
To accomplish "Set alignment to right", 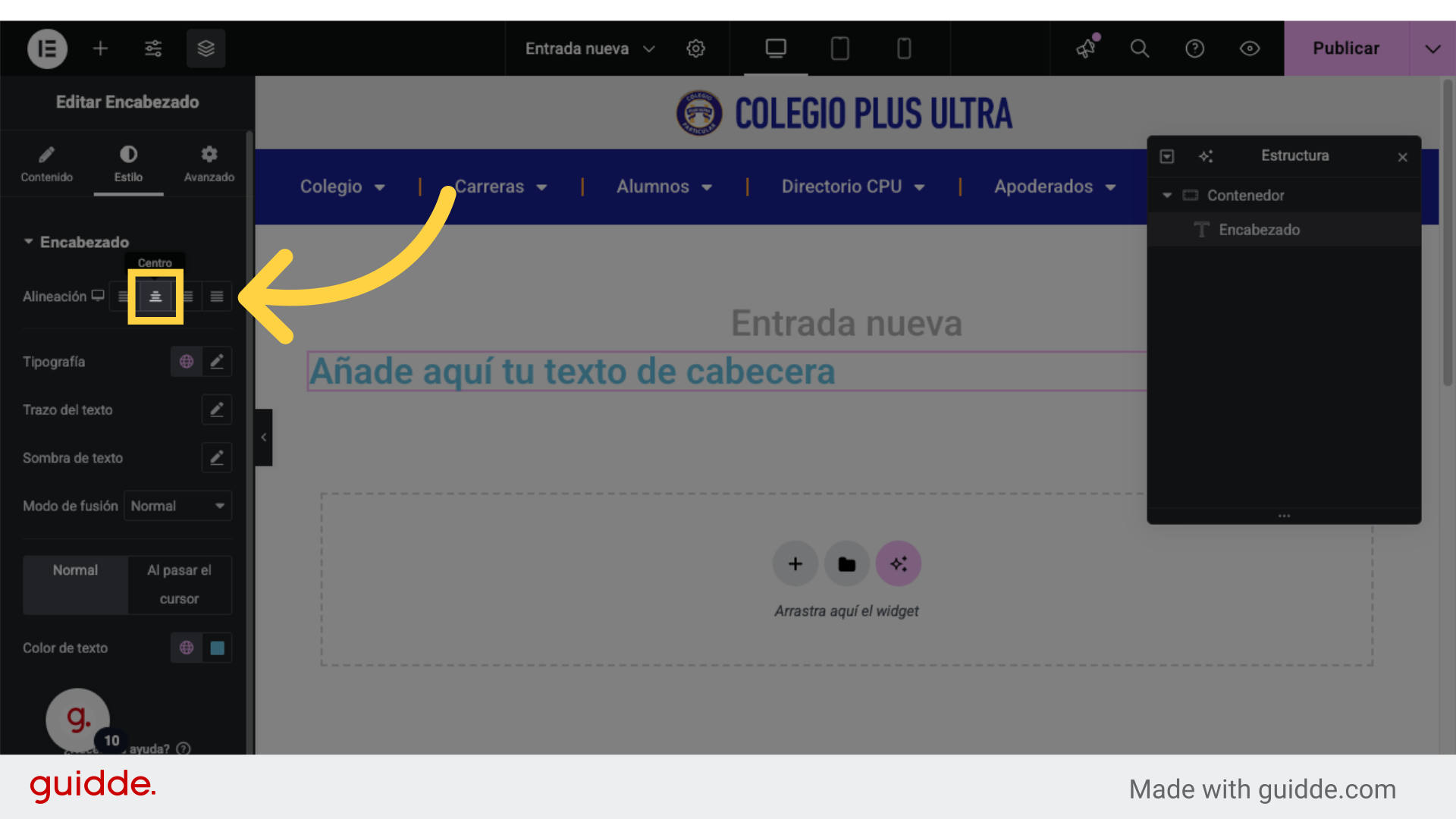I will click(x=188, y=297).
